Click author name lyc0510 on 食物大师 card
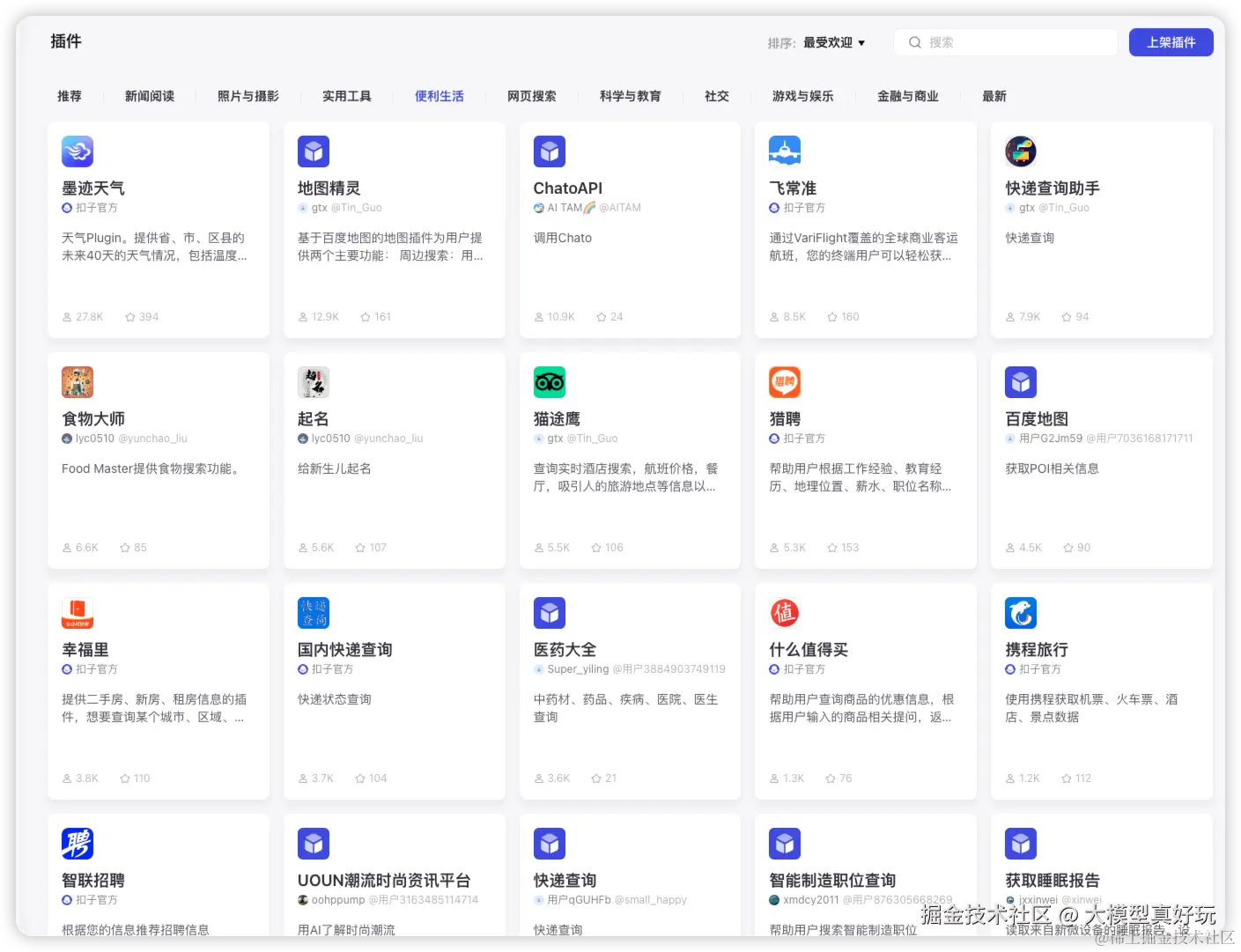 (x=95, y=439)
